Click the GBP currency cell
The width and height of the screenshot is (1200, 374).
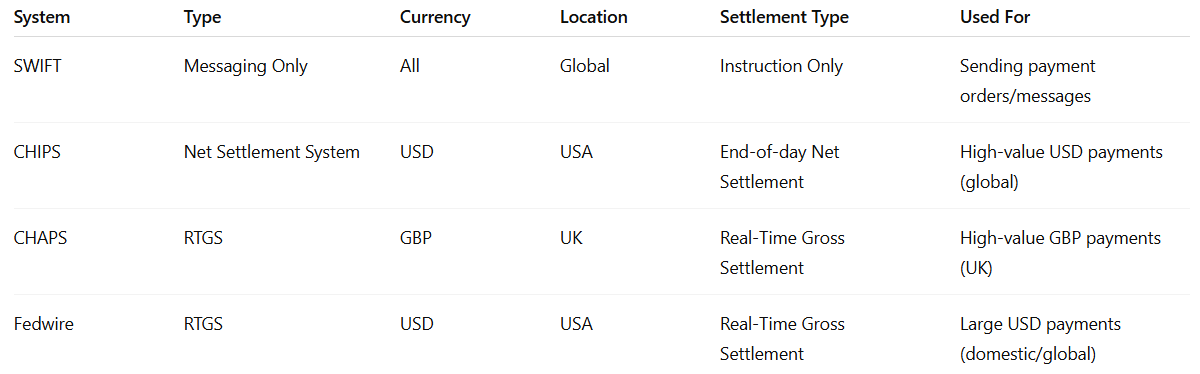(x=415, y=238)
